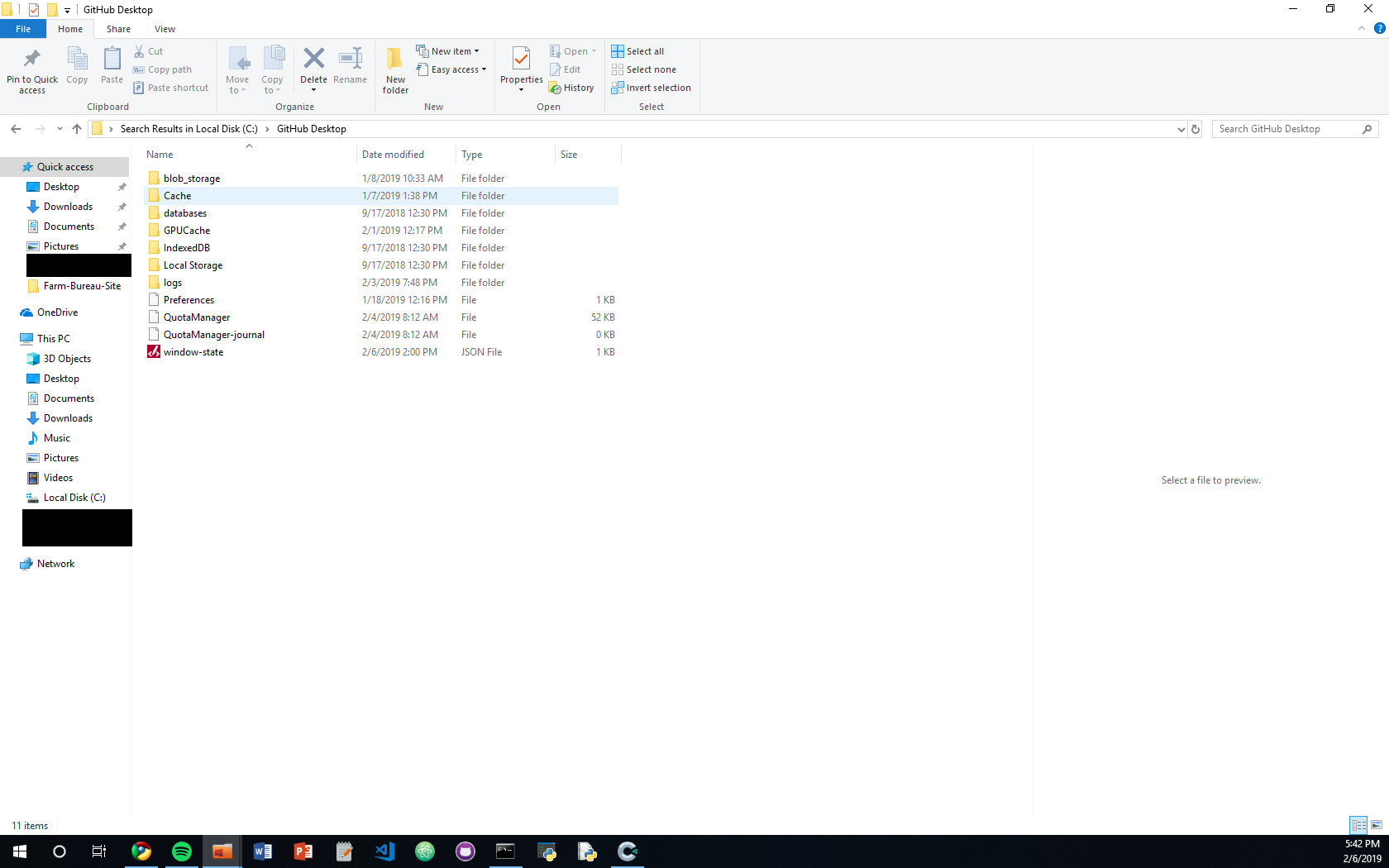Open Visual Studio Code from taskbar
This screenshot has height=868, width=1389.
[x=384, y=851]
